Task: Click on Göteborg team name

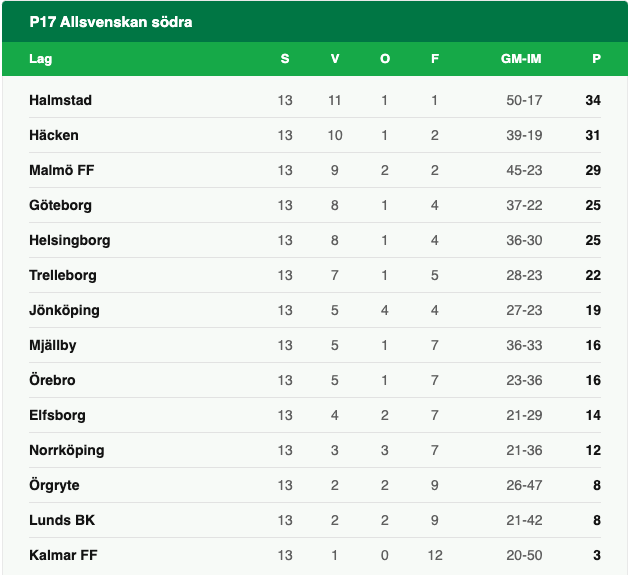Action: (x=60, y=205)
